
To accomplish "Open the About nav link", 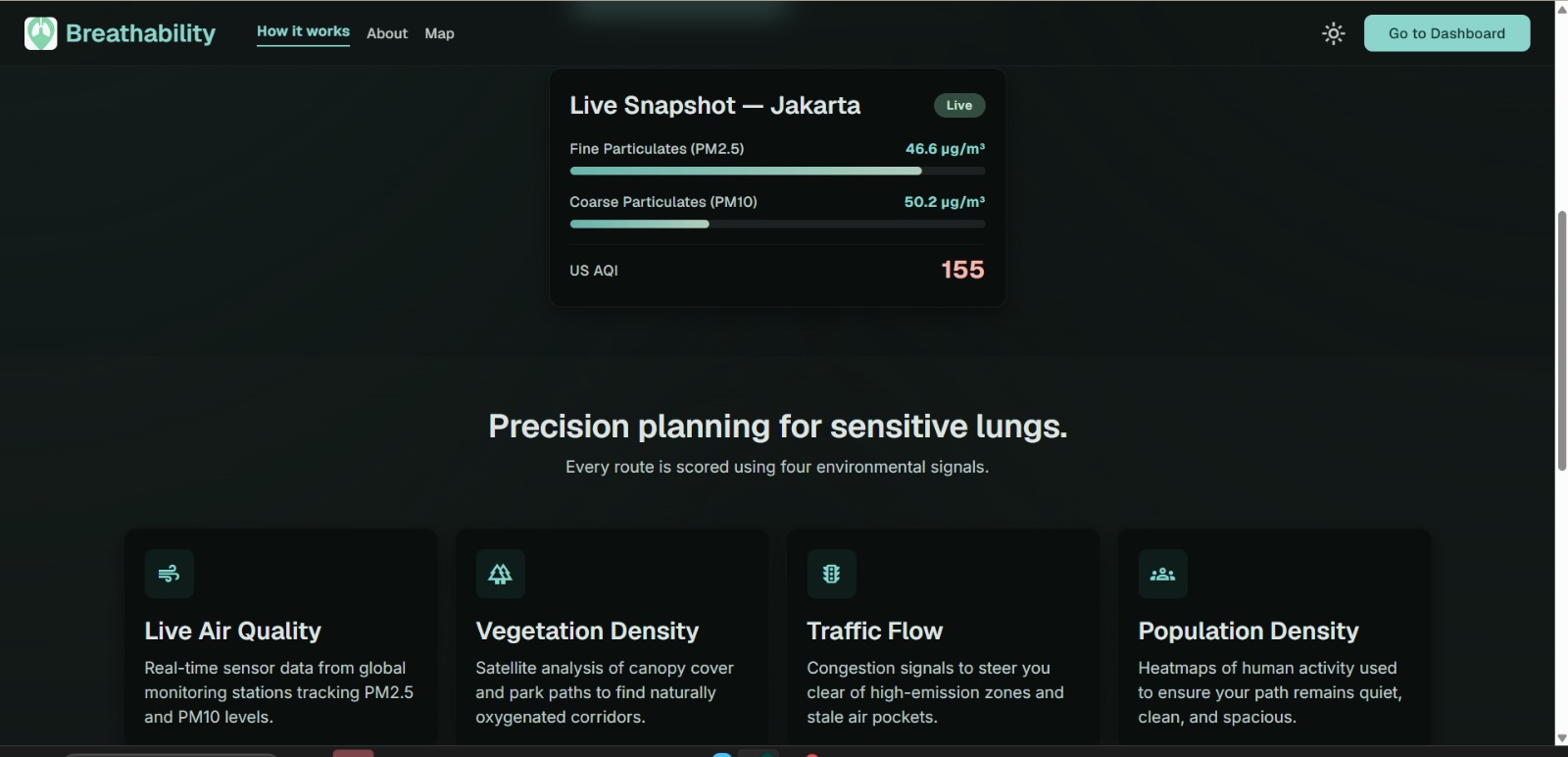I will (387, 33).
